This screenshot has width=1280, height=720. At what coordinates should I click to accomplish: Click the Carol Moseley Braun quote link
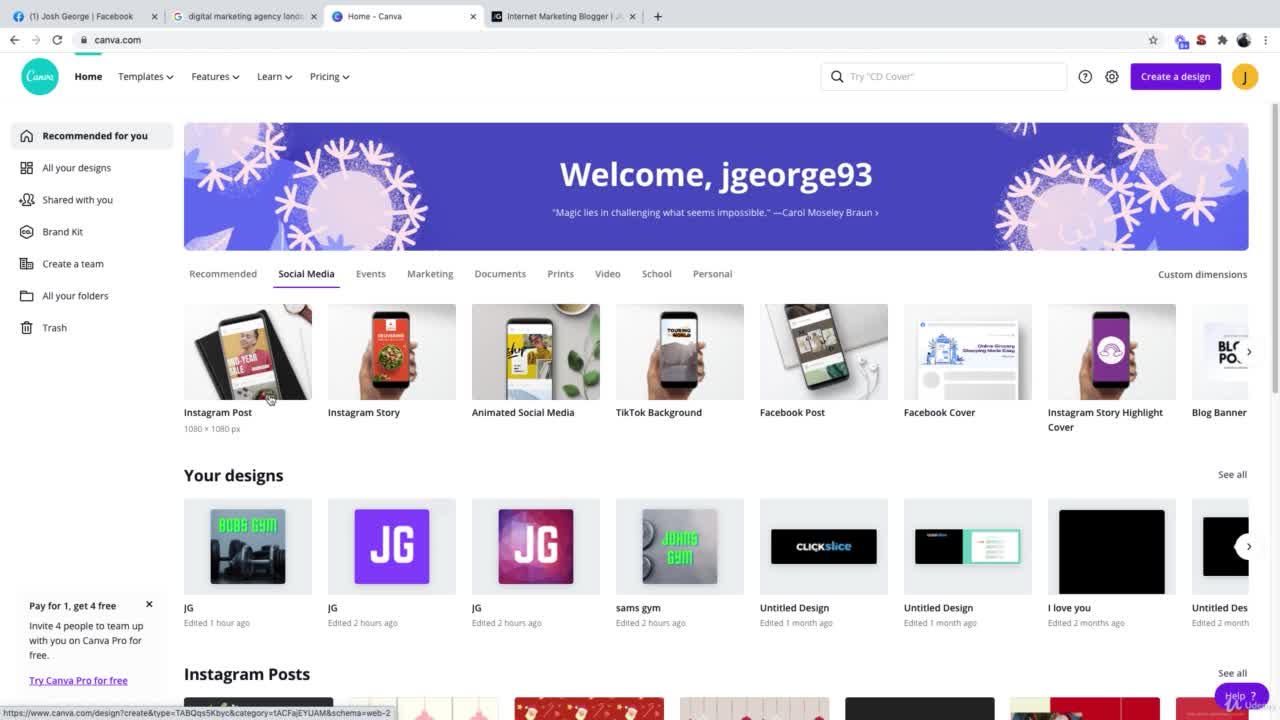pos(715,212)
